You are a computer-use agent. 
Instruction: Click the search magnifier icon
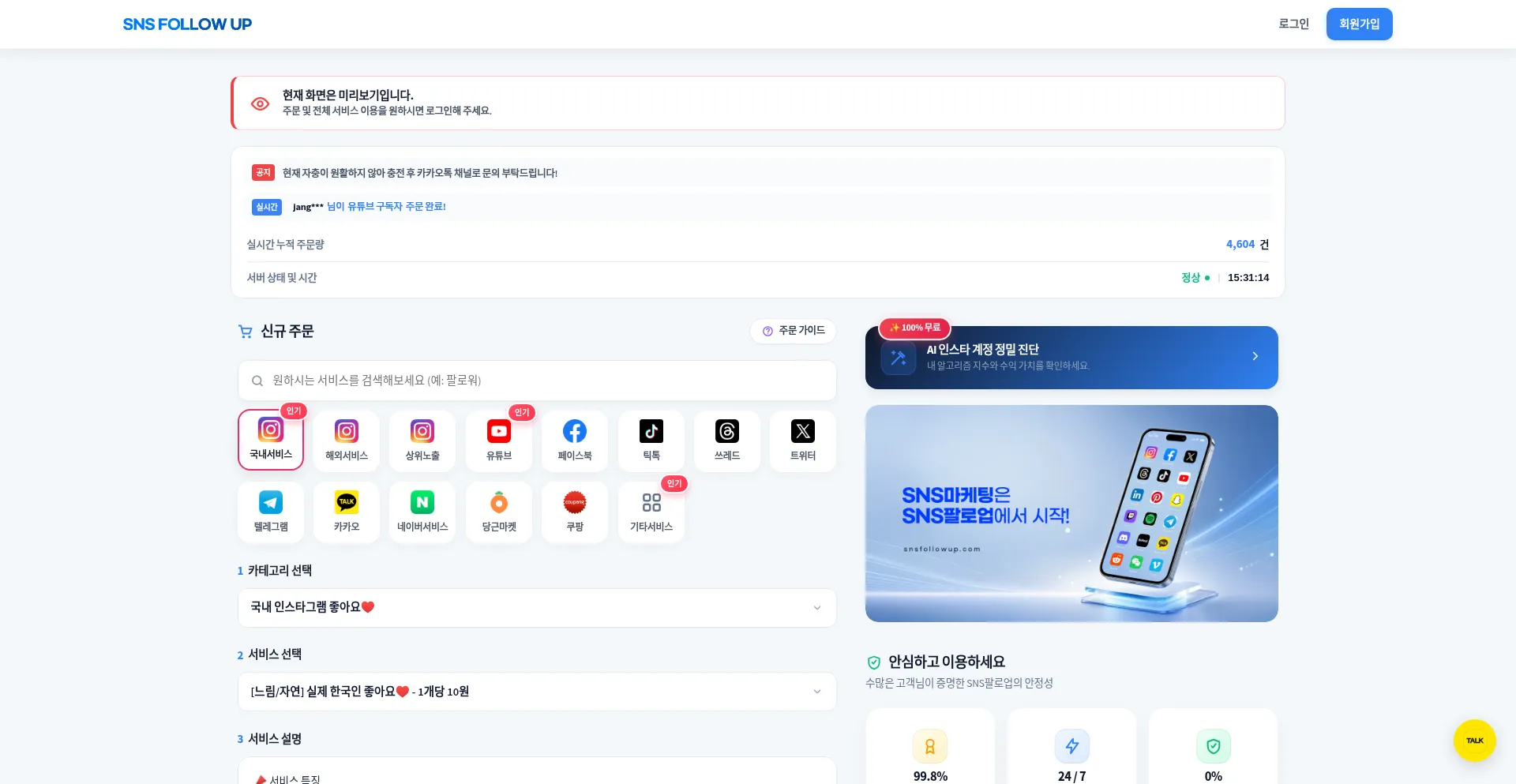point(257,381)
